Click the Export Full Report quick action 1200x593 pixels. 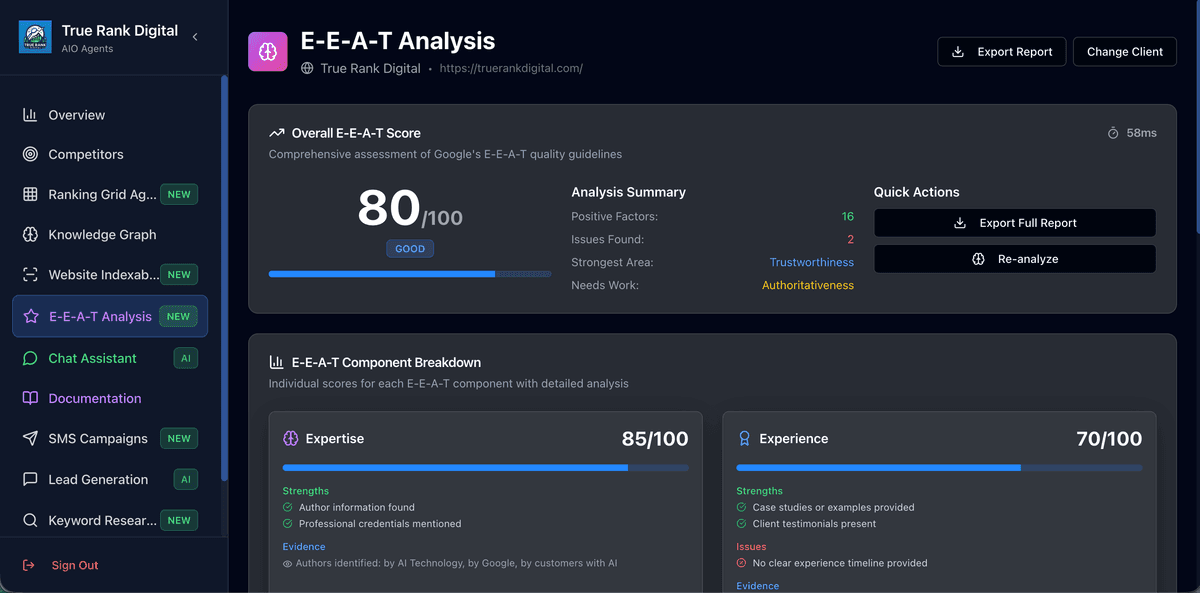tap(1015, 223)
